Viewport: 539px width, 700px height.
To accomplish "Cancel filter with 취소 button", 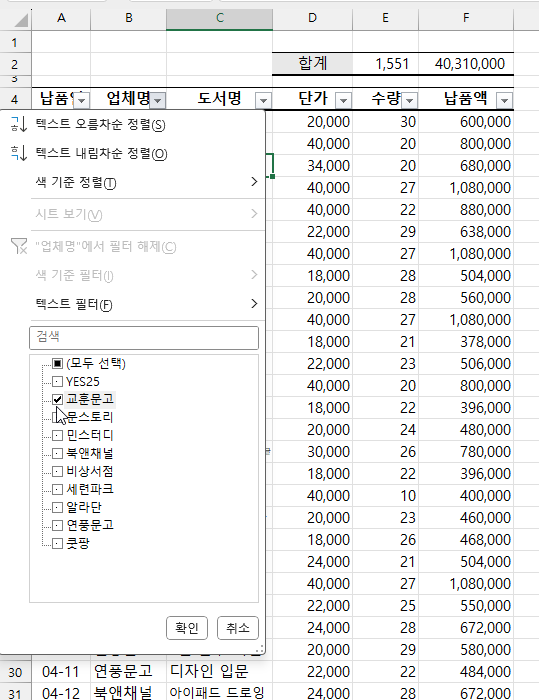I will (x=238, y=628).
